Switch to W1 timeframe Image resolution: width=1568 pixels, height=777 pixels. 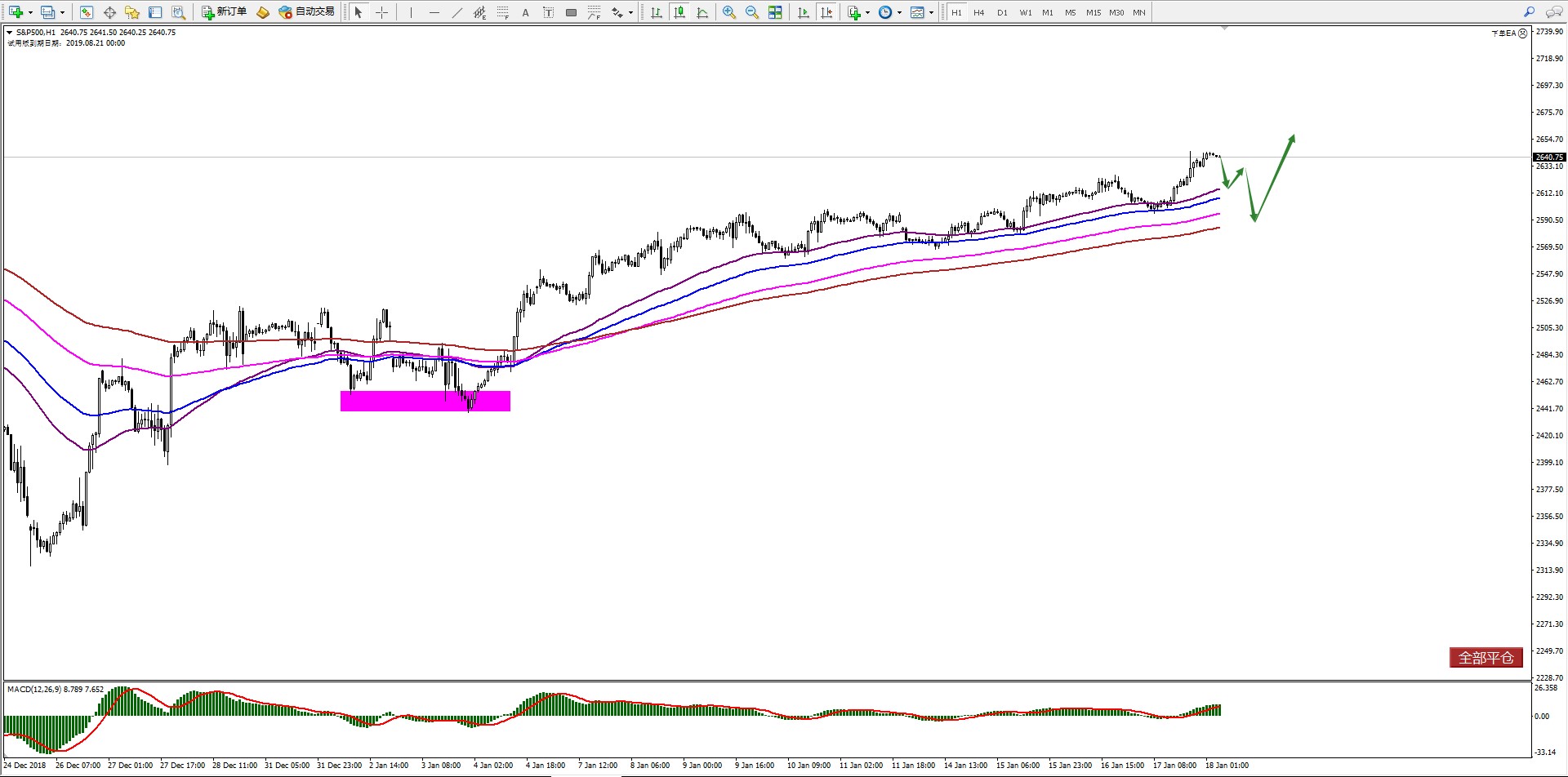coord(1025,12)
